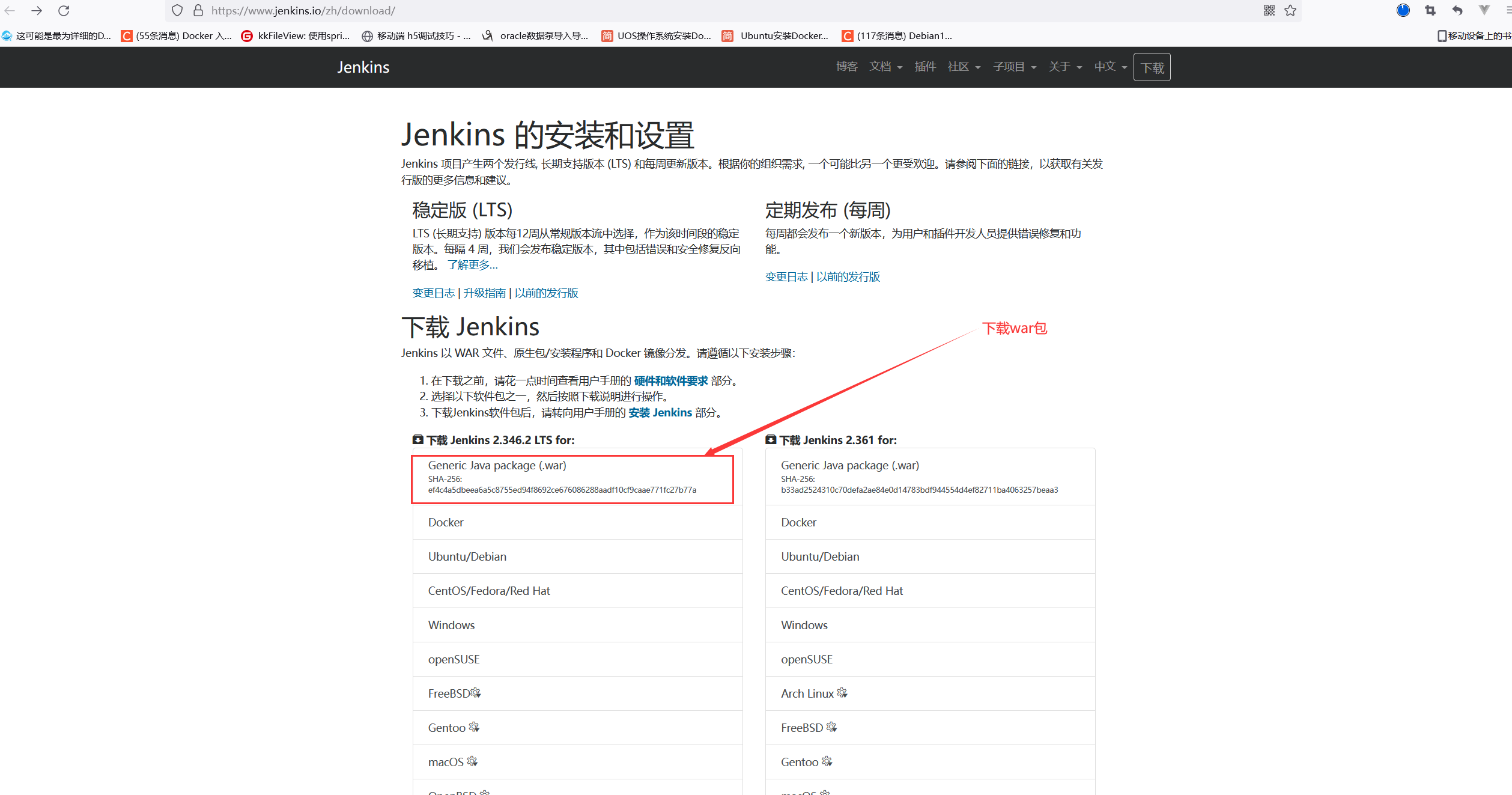Screen dimensions: 1512x795
Task: Expand the 文档 dropdown menu
Action: point(885,67)
